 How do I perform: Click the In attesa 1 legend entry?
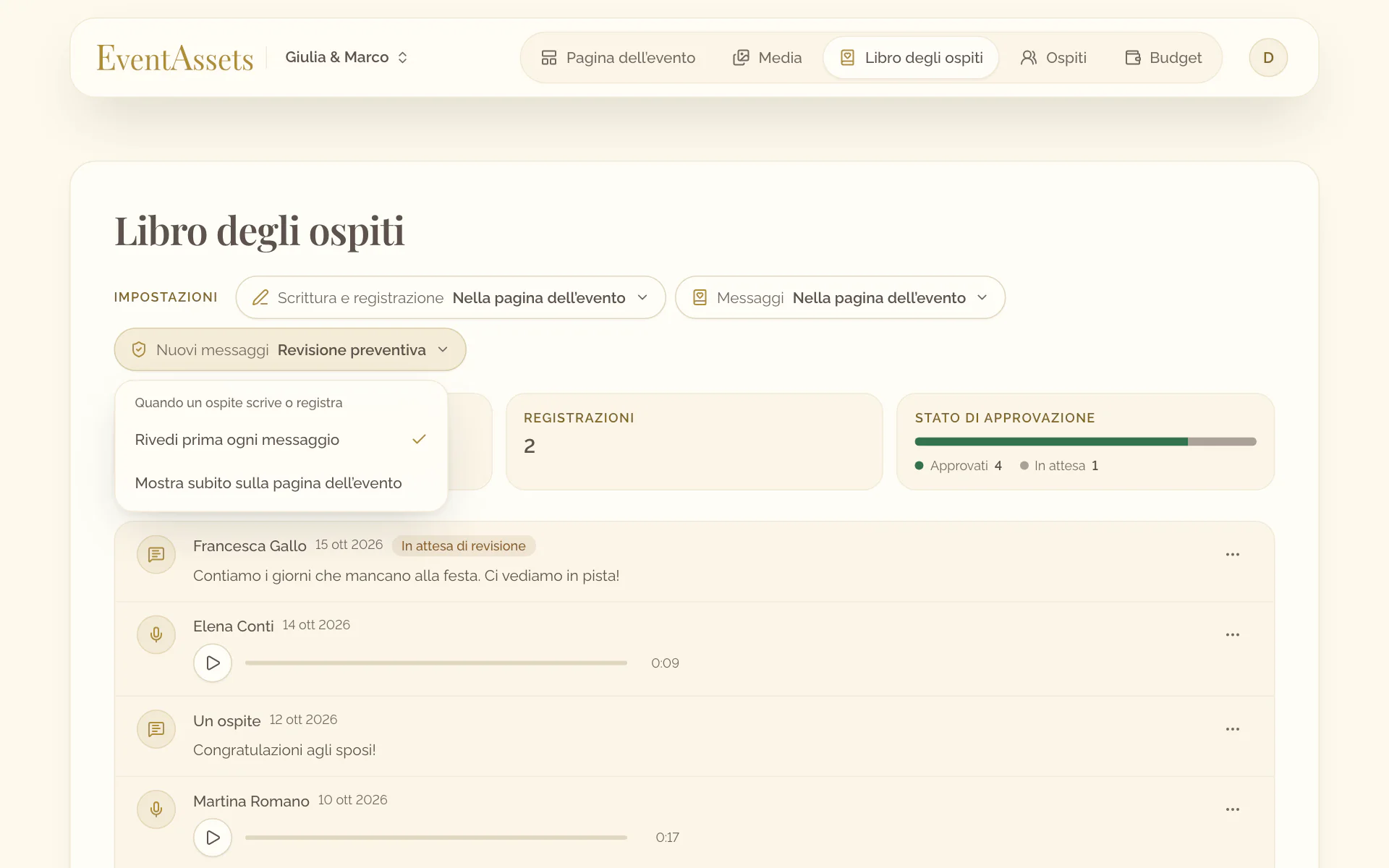tap(1059, 466)
